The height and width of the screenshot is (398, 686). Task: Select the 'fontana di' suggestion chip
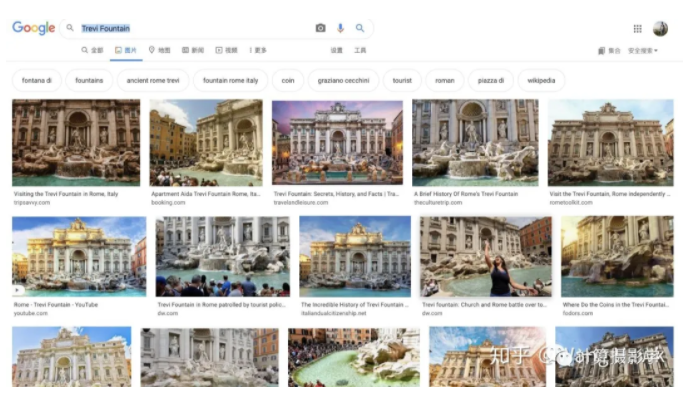pos(37,80)
